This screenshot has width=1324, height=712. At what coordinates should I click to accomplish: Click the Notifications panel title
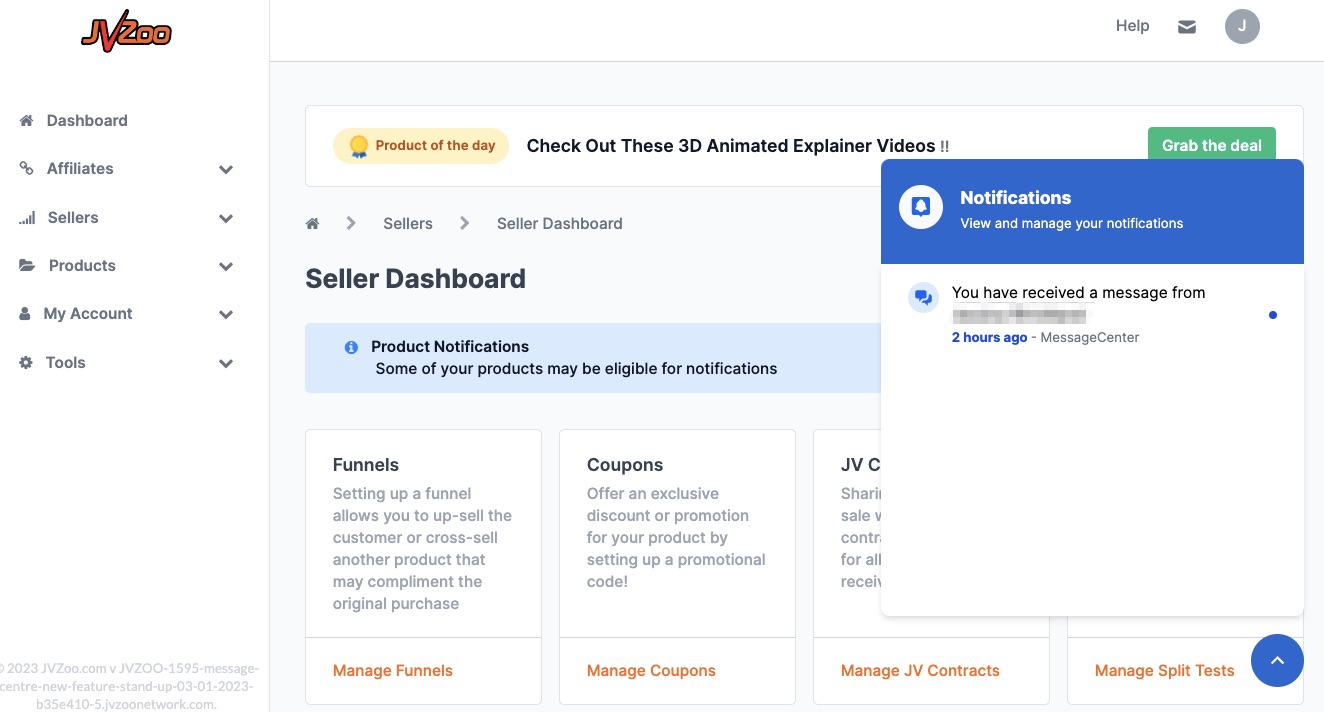coord(1016,198)
